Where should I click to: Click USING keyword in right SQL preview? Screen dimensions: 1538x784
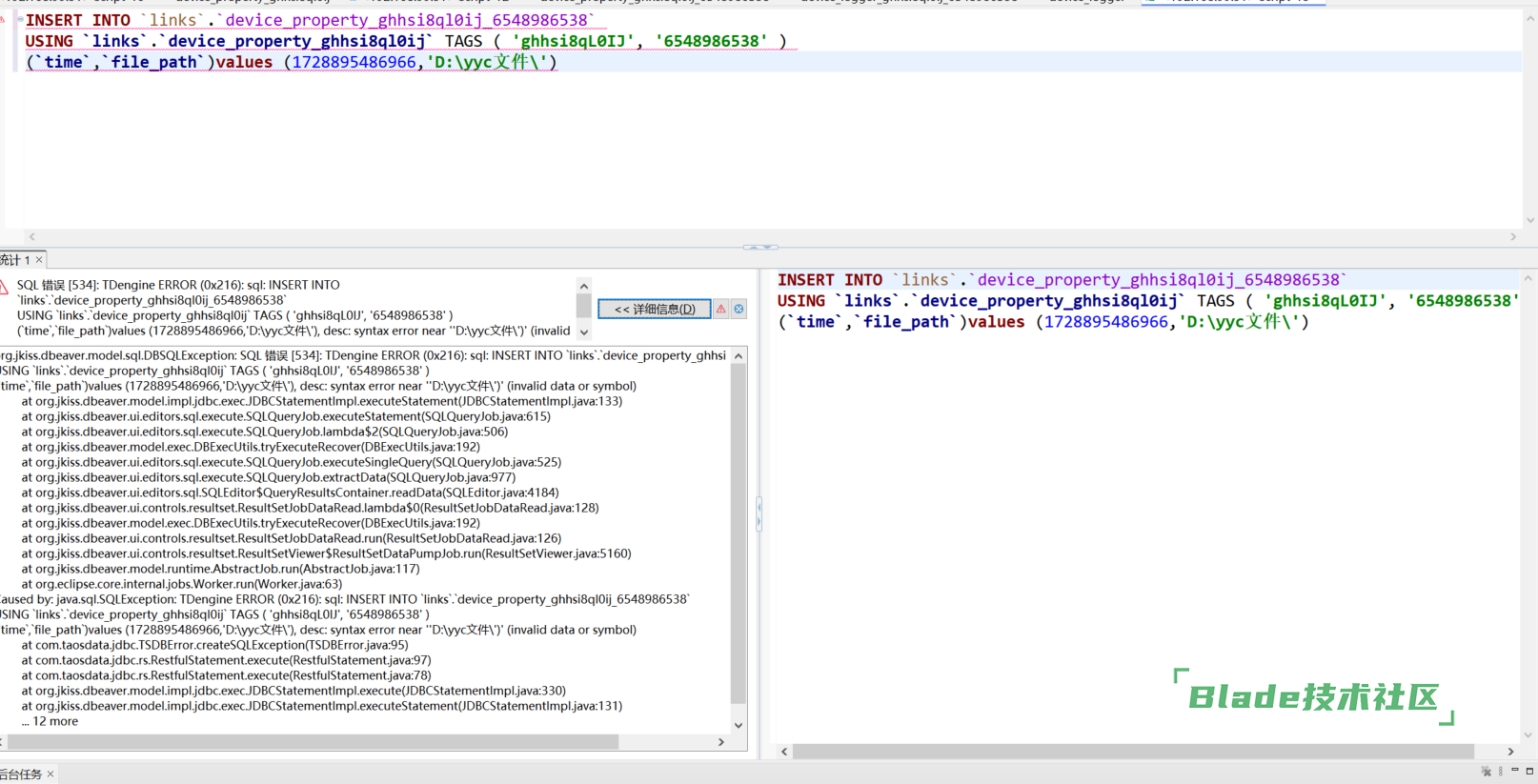tap(801, 301)
